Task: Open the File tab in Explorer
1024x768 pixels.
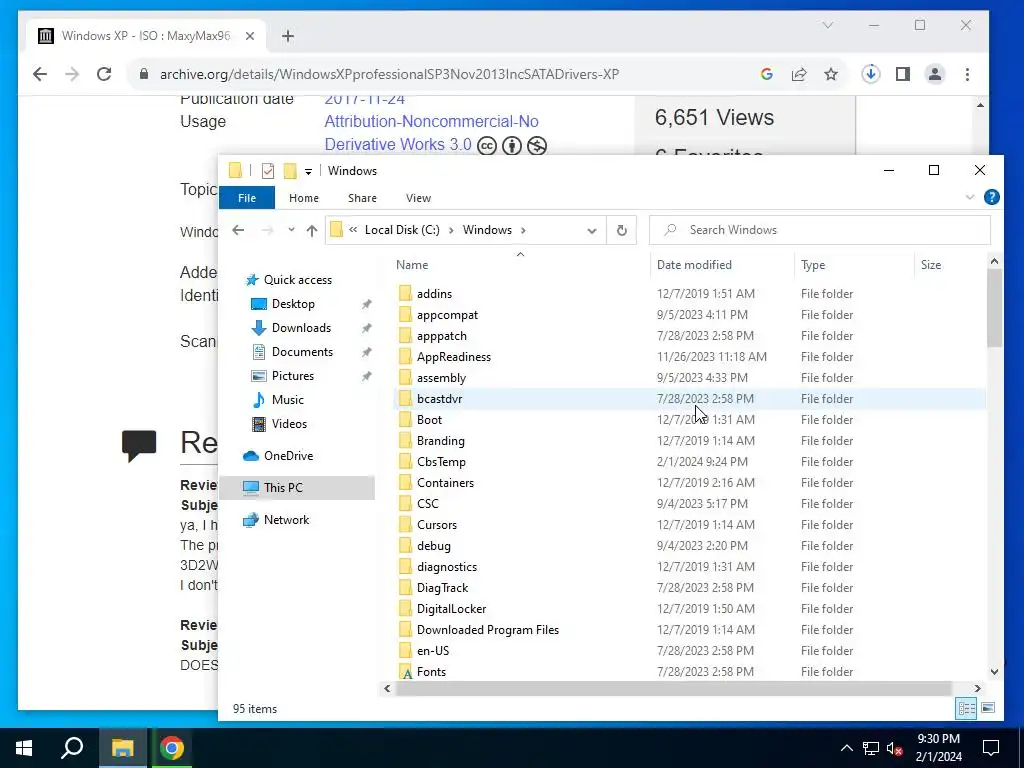Action: (x=247, y=198)
